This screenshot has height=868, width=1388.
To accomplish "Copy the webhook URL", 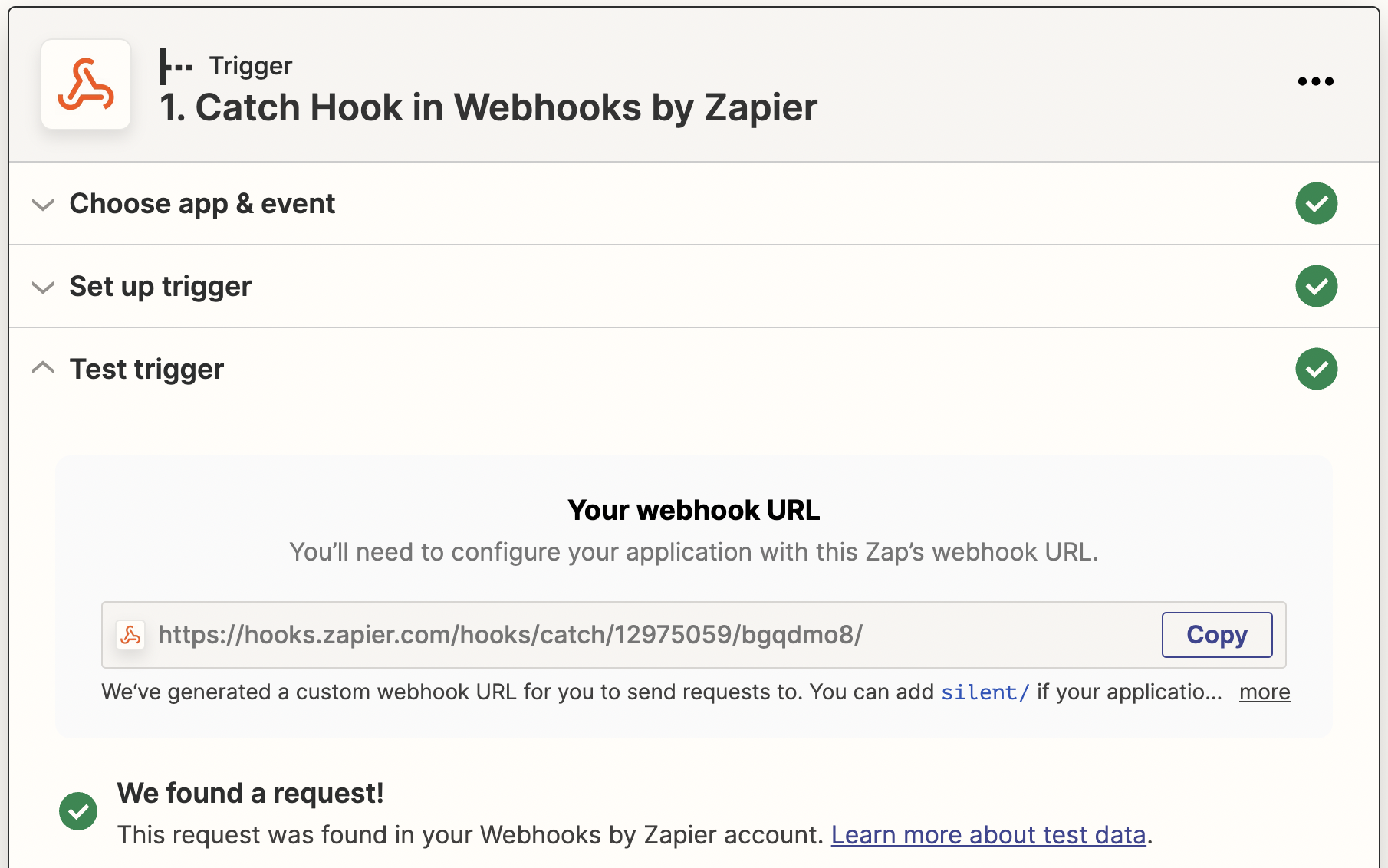I will pyautogui.click(x=1217, y=635).
